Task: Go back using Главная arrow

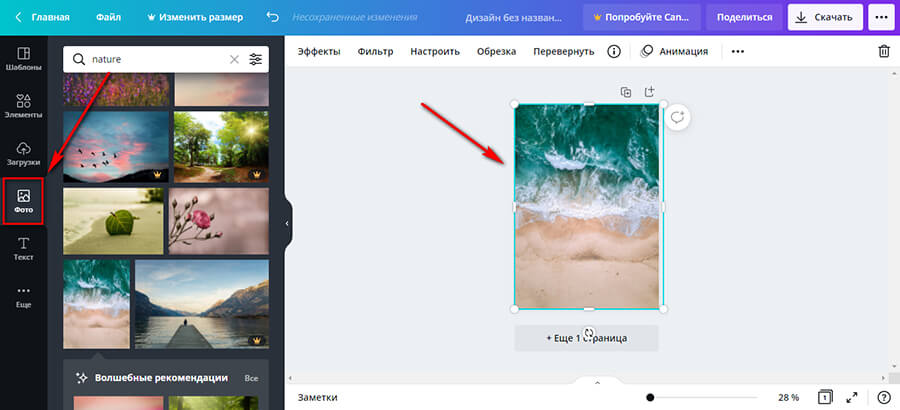Action: click(x=41, y=17)
